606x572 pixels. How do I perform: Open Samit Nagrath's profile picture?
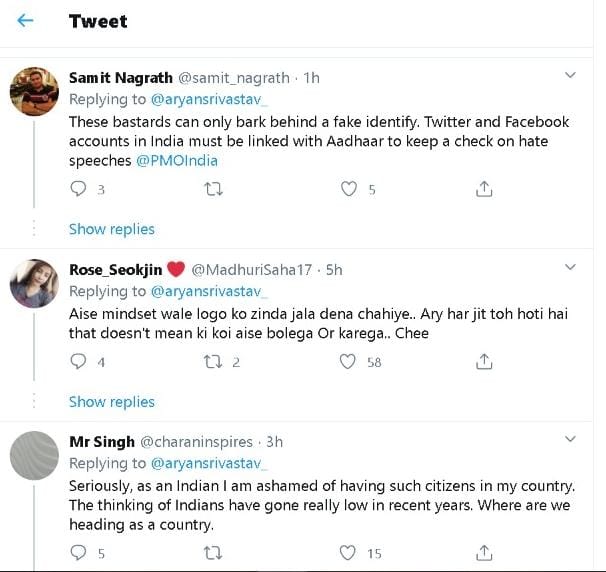(x=33, y=93)
